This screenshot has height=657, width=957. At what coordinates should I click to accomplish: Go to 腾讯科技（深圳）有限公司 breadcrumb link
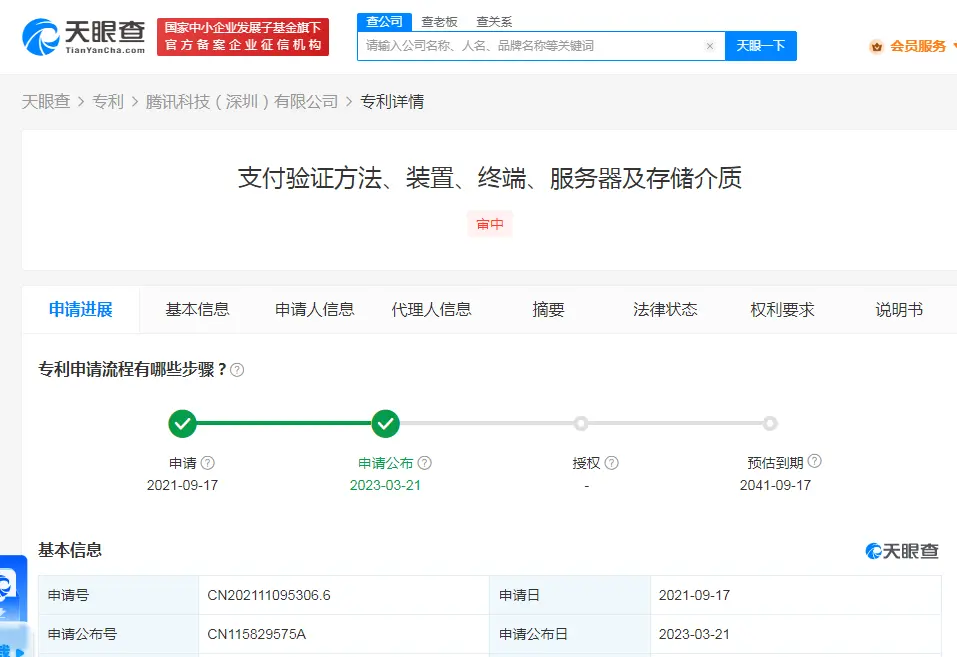242,102
